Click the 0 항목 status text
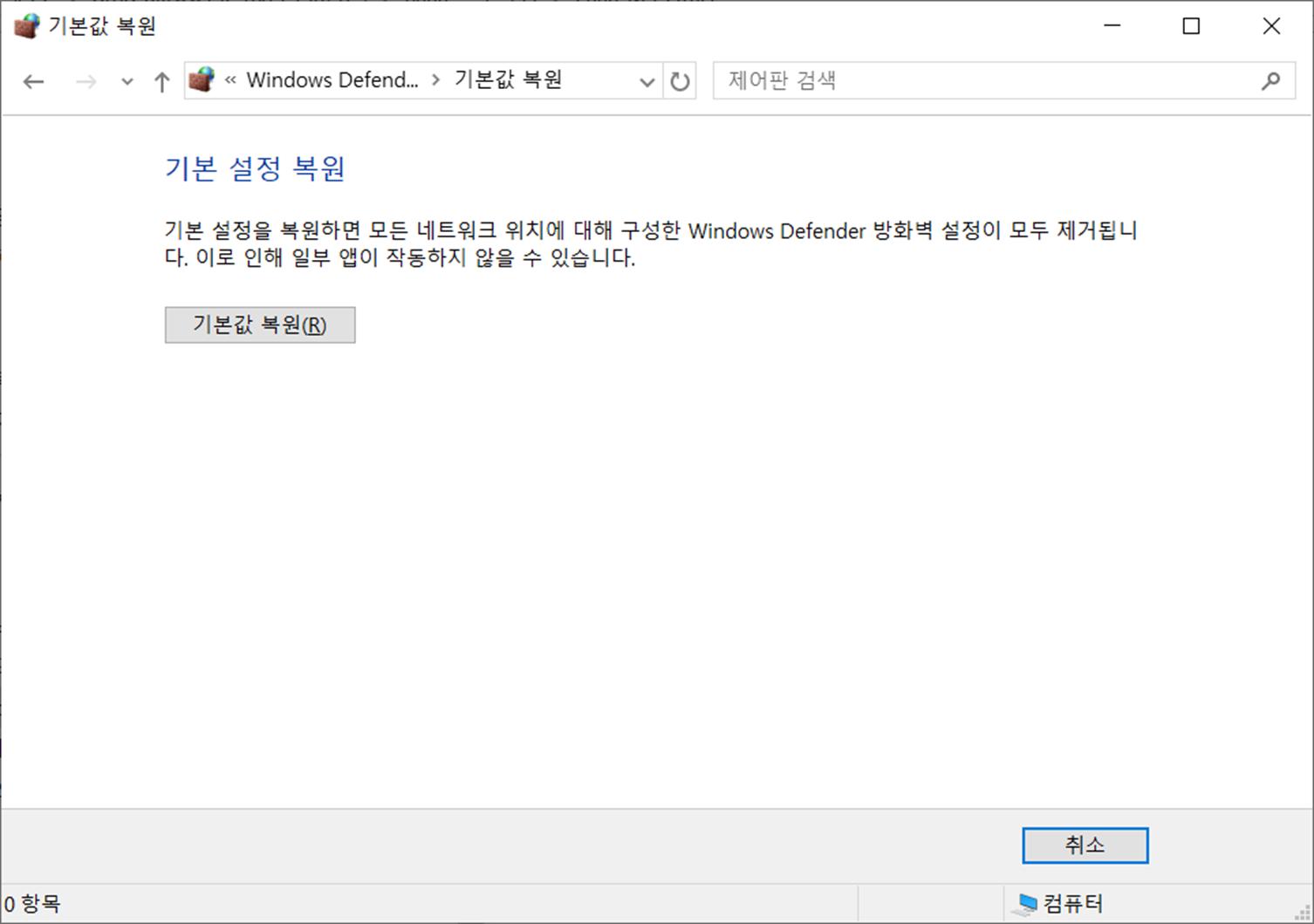Screen dimensions: 1314x924 pyautogui.click(x=33, y=903)
